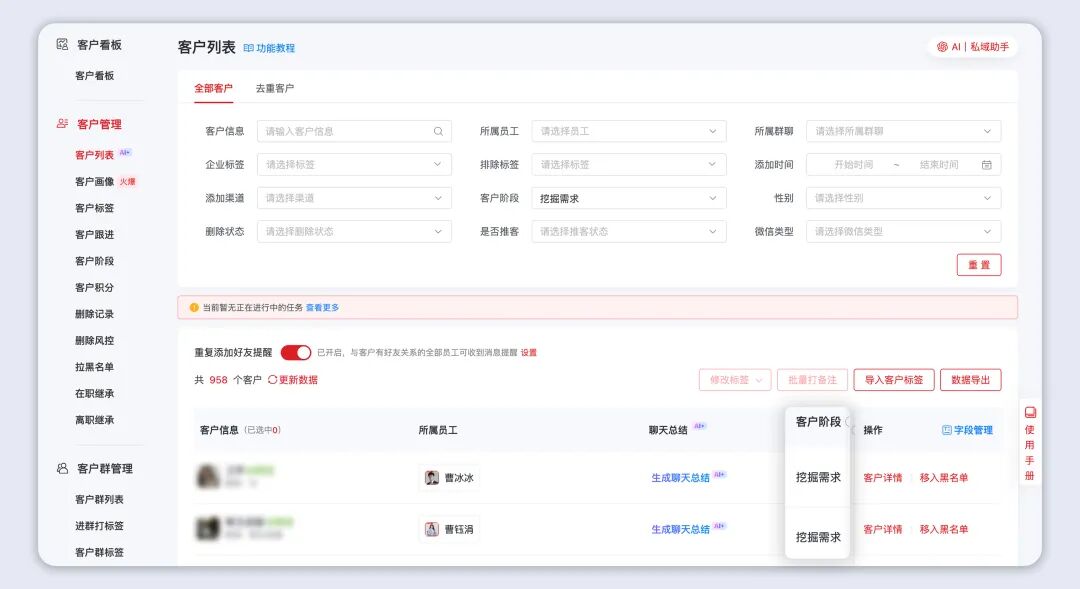
Task: Open the 微信类型 dropdown
Action: tap(903, 232)
